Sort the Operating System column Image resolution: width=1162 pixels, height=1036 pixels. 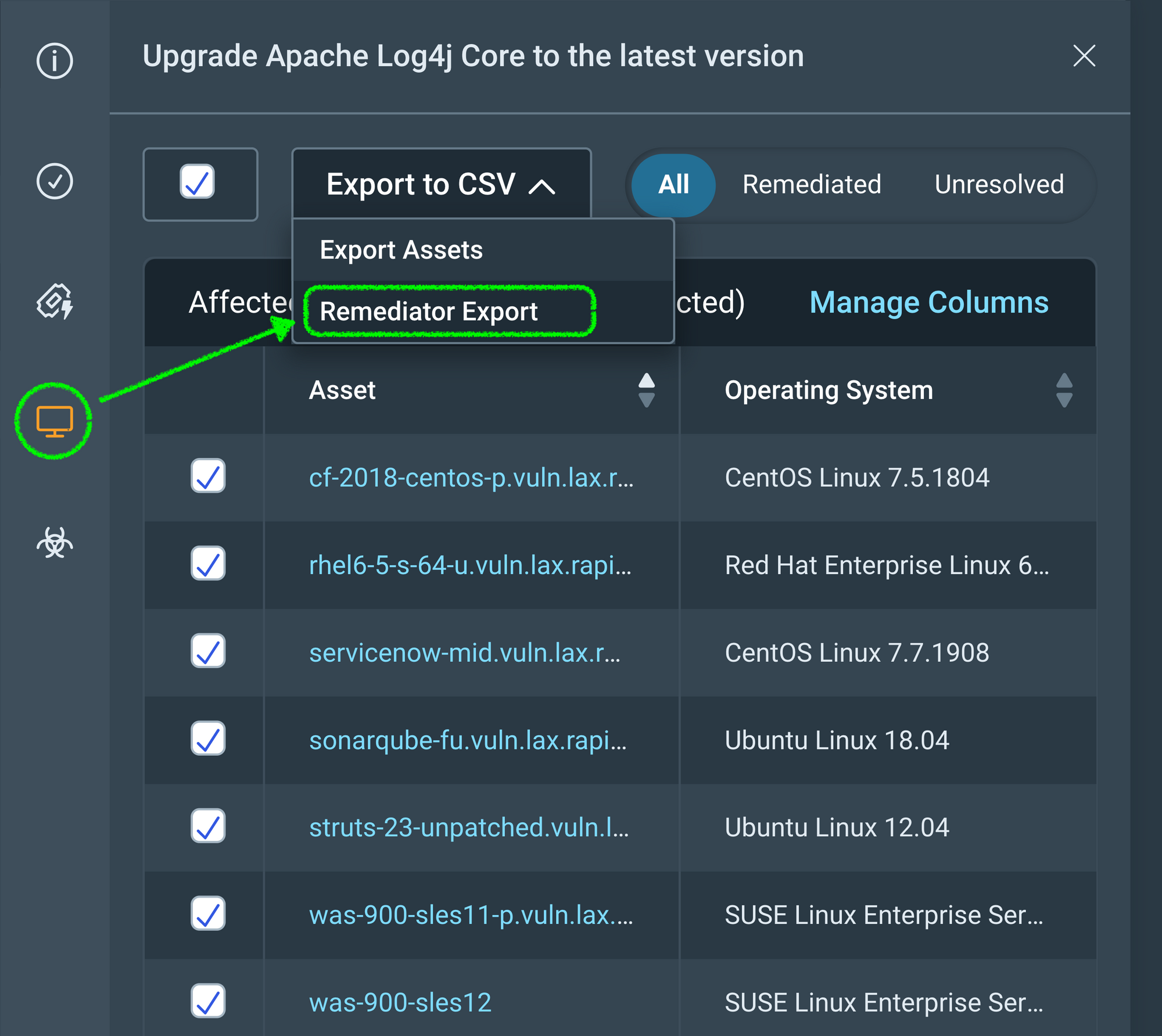(1064, 390)
